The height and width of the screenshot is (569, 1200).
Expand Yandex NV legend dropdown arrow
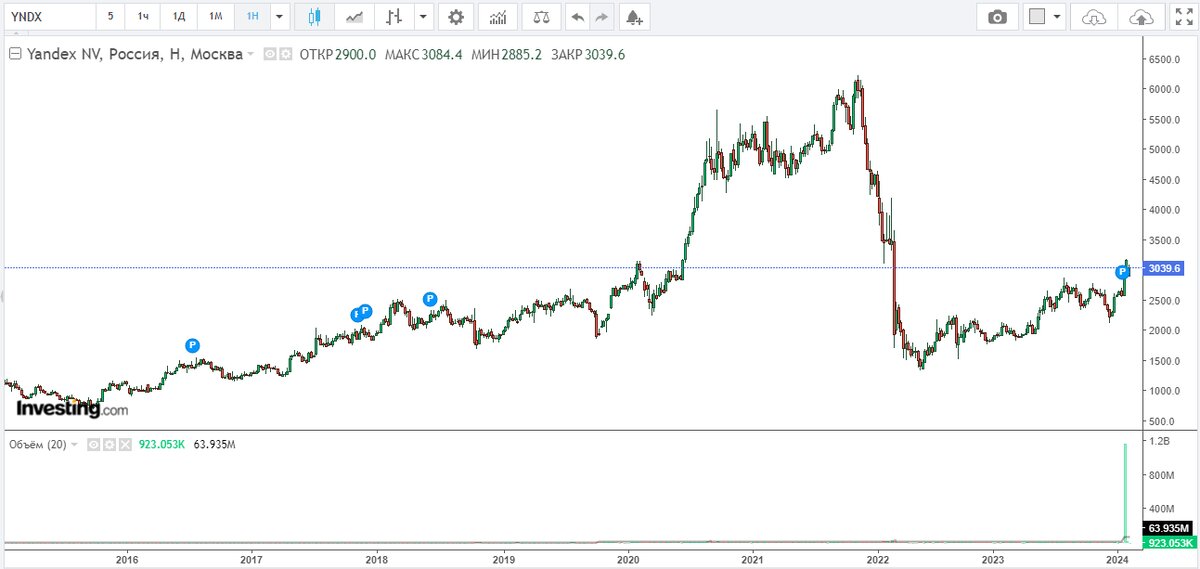251,55
